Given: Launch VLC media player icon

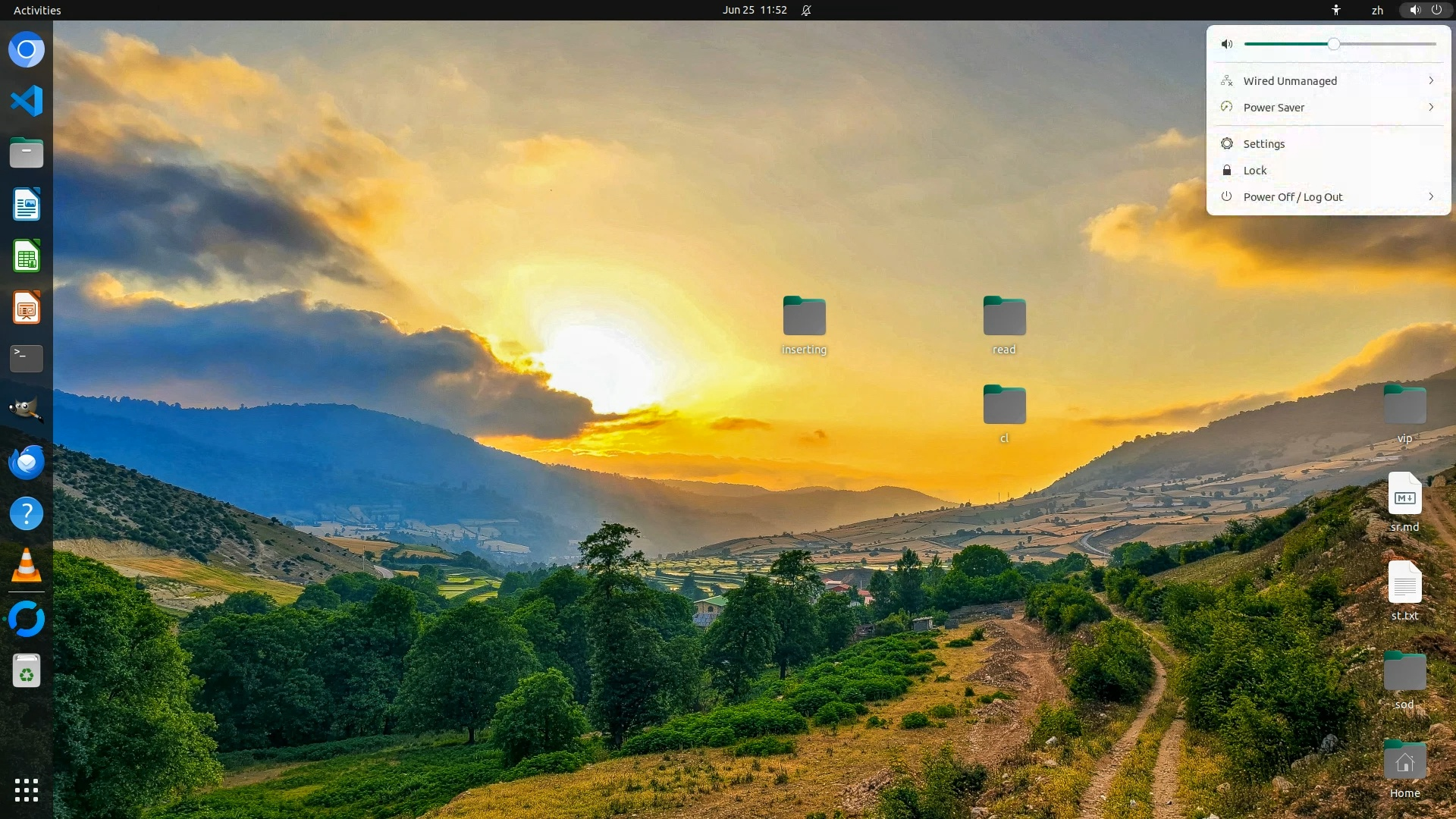Looking at the screenshot, I should point(27,566).
